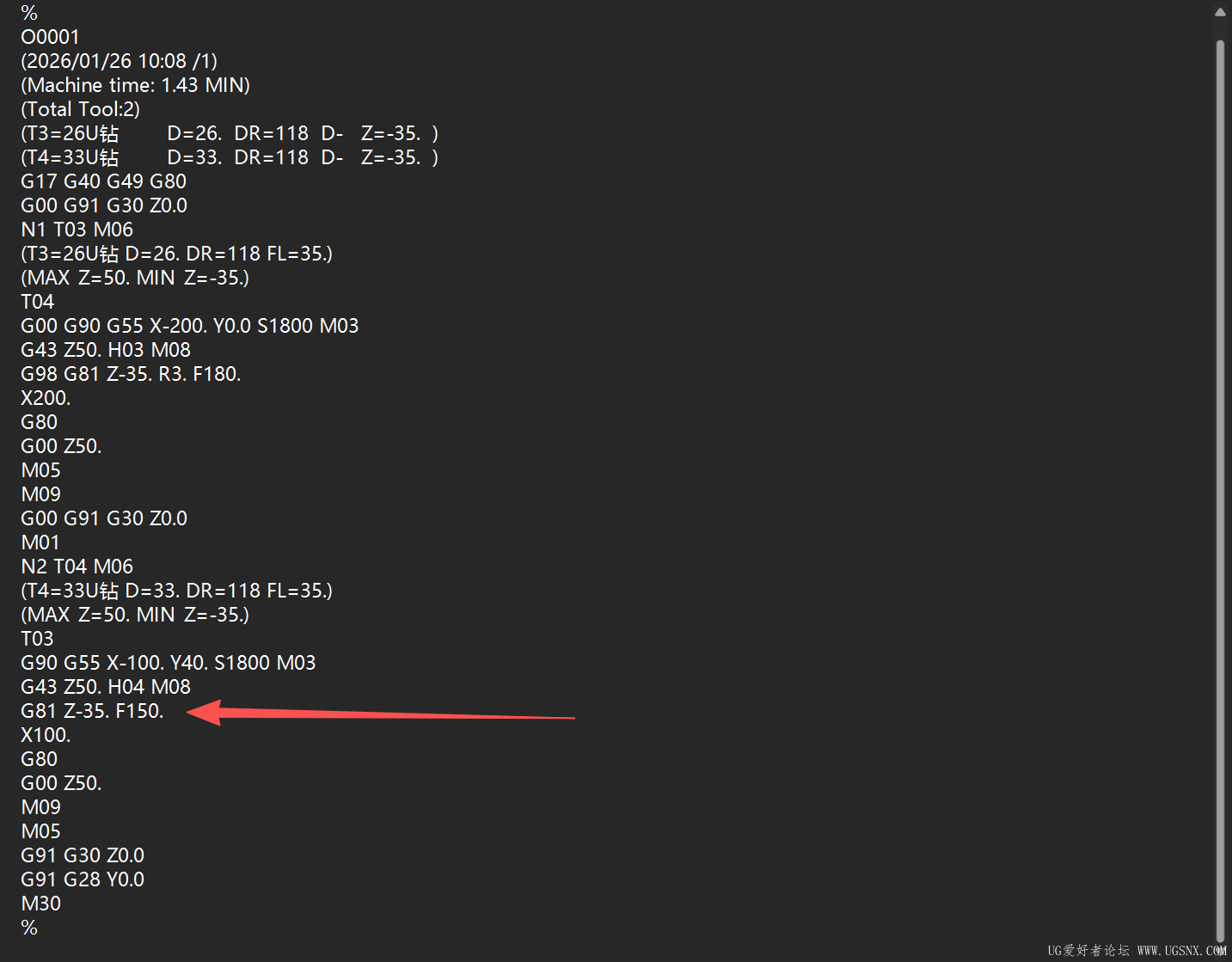1232x962 pixels.
Task: Click the M30 program end line
Action: (40, 904)
